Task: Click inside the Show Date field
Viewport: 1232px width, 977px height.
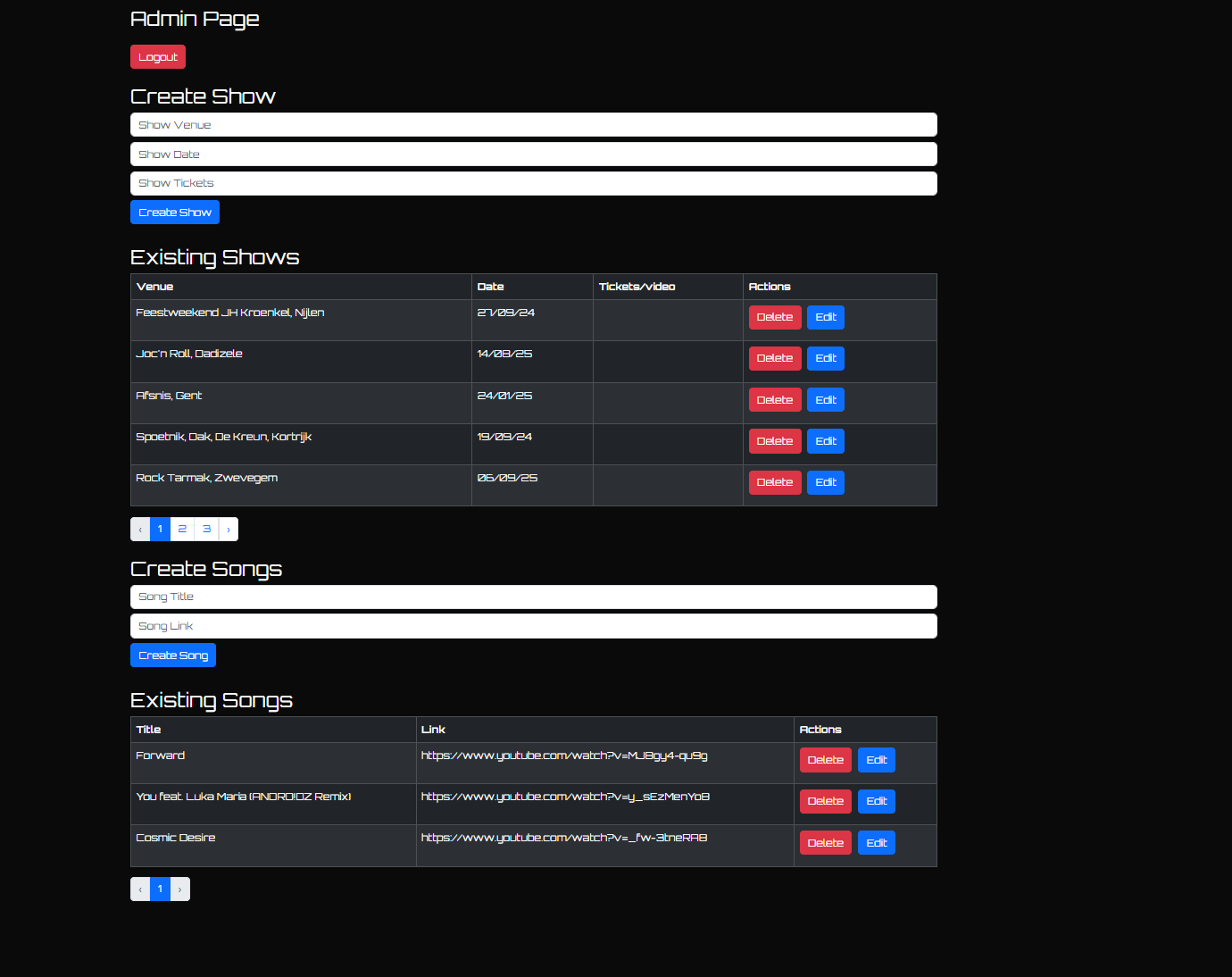Action: pyautogui.click(x=533, y=154)
